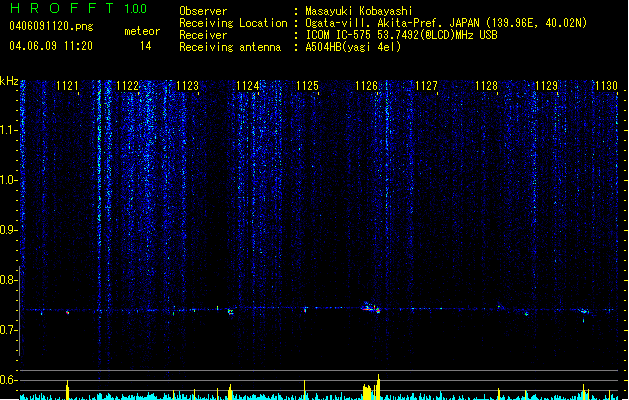Screen dimensions: 629x400
Task: Click the Receiving antenna label
Action: pos(230,47)
